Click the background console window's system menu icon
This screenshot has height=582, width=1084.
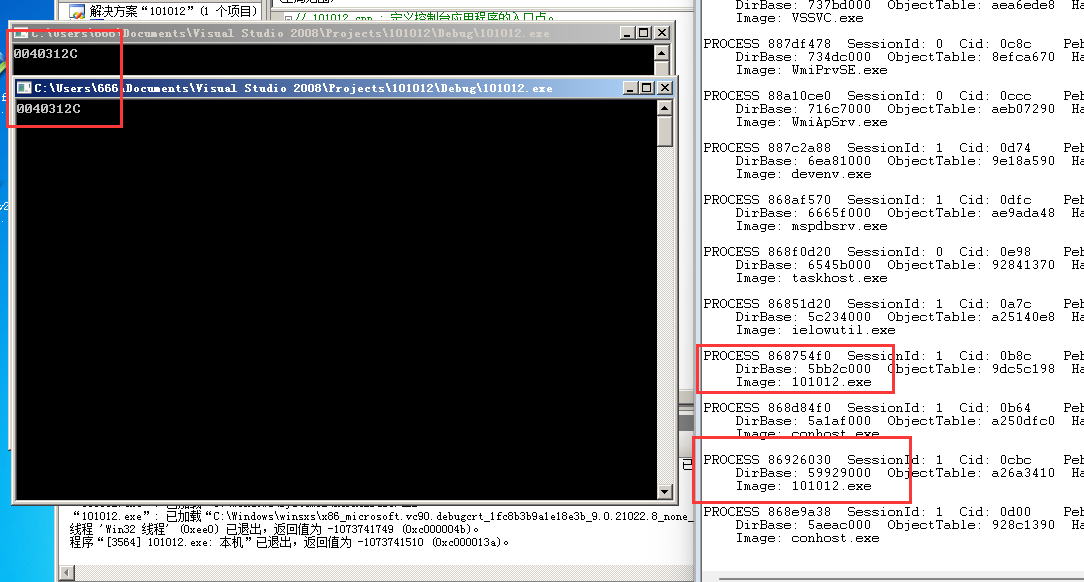coord(21,33)
